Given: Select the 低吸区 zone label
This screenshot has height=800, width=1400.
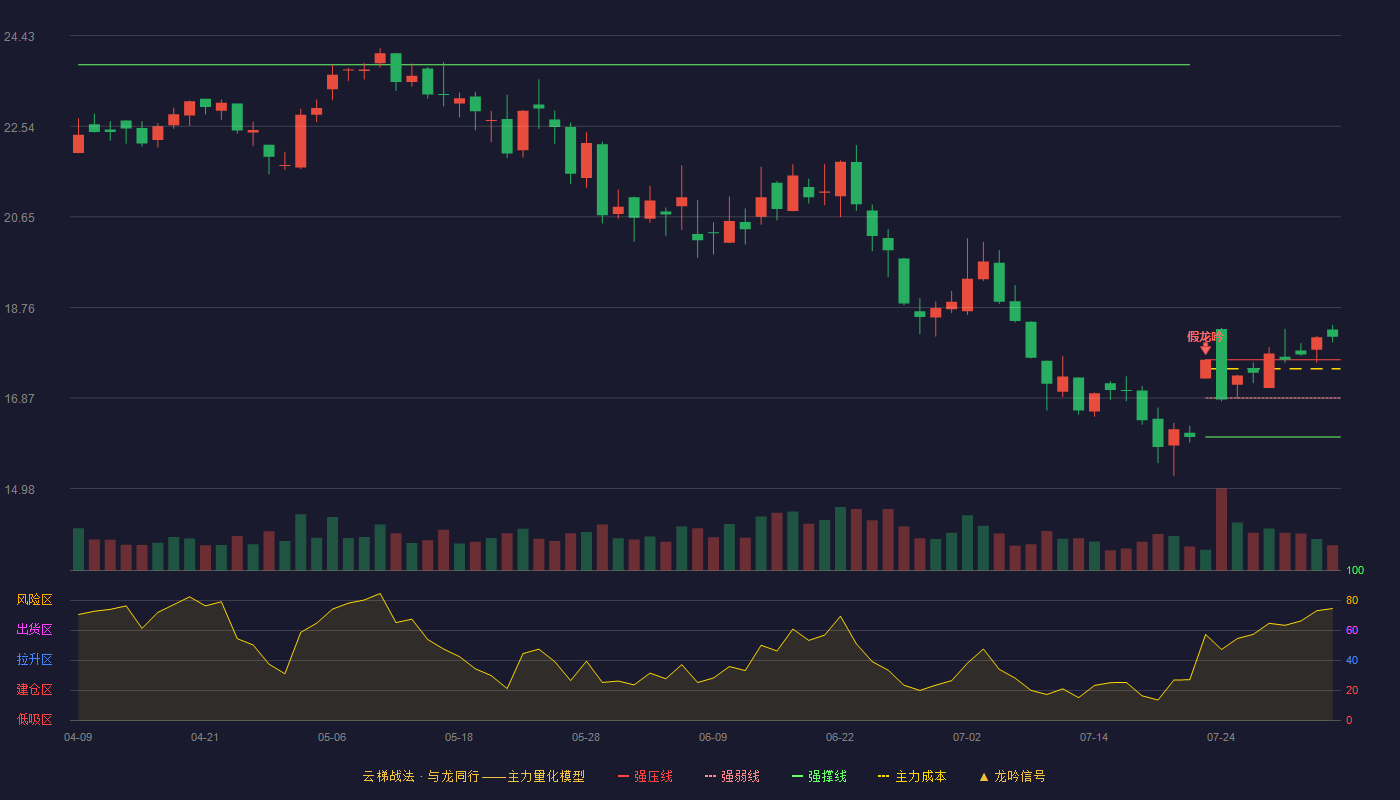Looking at the screenshot, I should click(34, 719).
